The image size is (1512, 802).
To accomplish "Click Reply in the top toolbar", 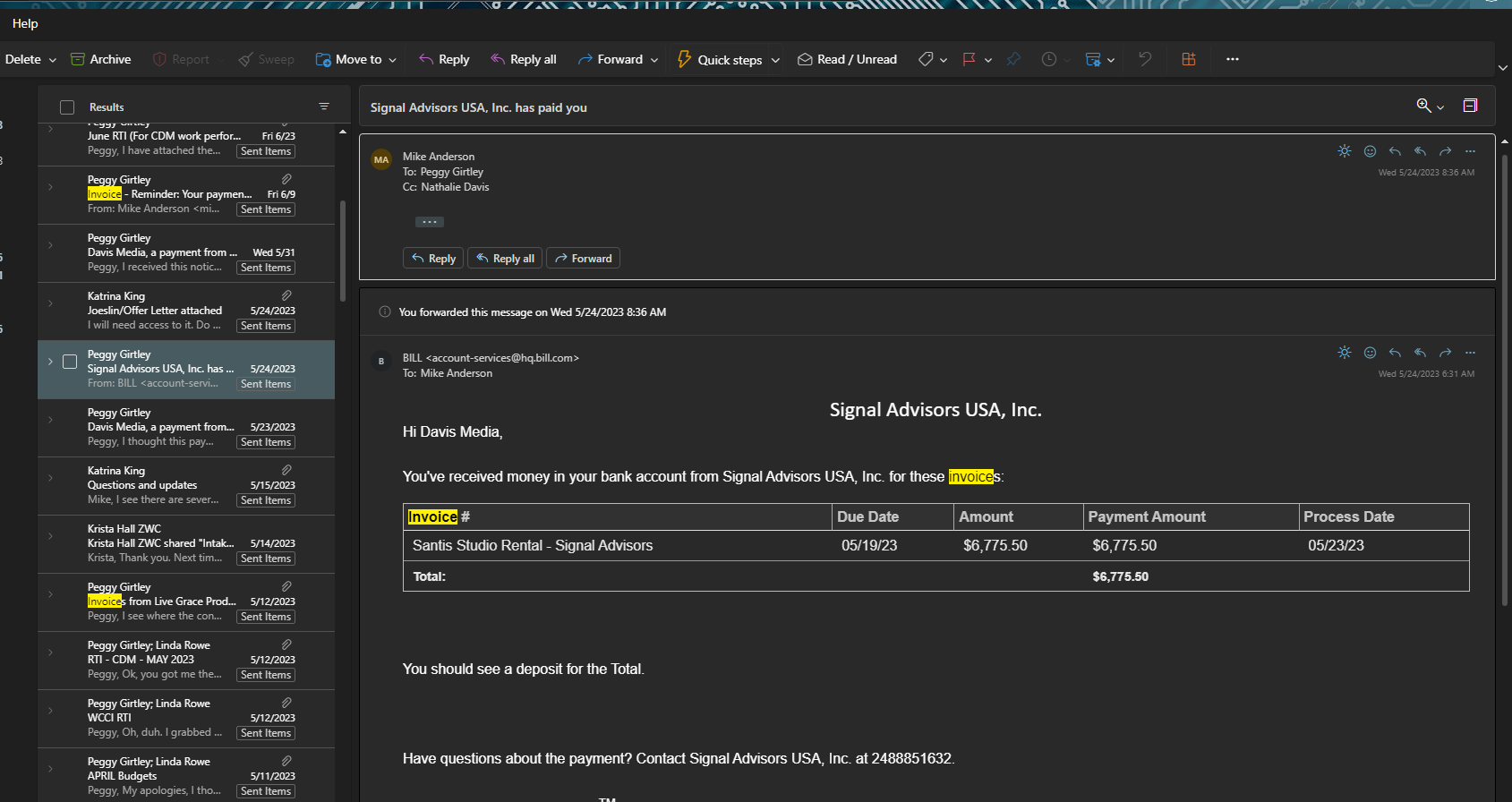I will tap(444, 59).
